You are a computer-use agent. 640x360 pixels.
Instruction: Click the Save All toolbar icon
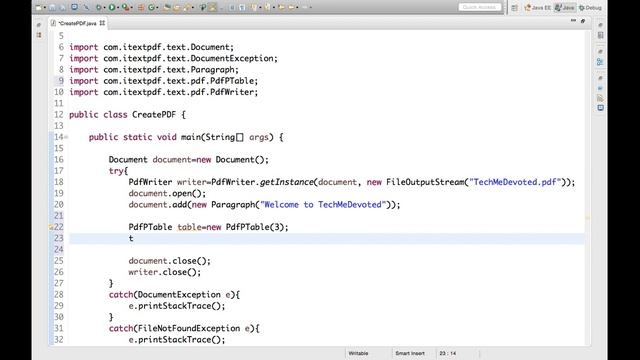pos(62,7)
